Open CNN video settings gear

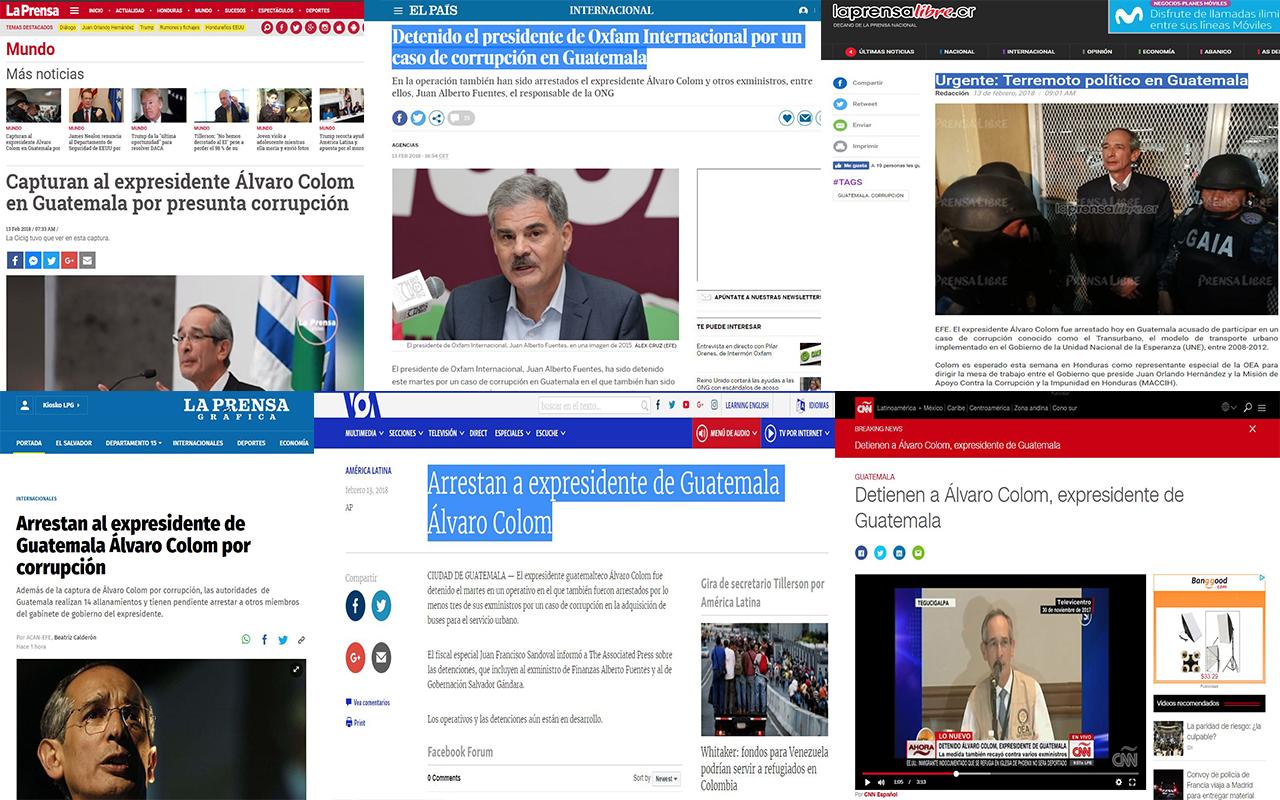[x=1119, y=782]
